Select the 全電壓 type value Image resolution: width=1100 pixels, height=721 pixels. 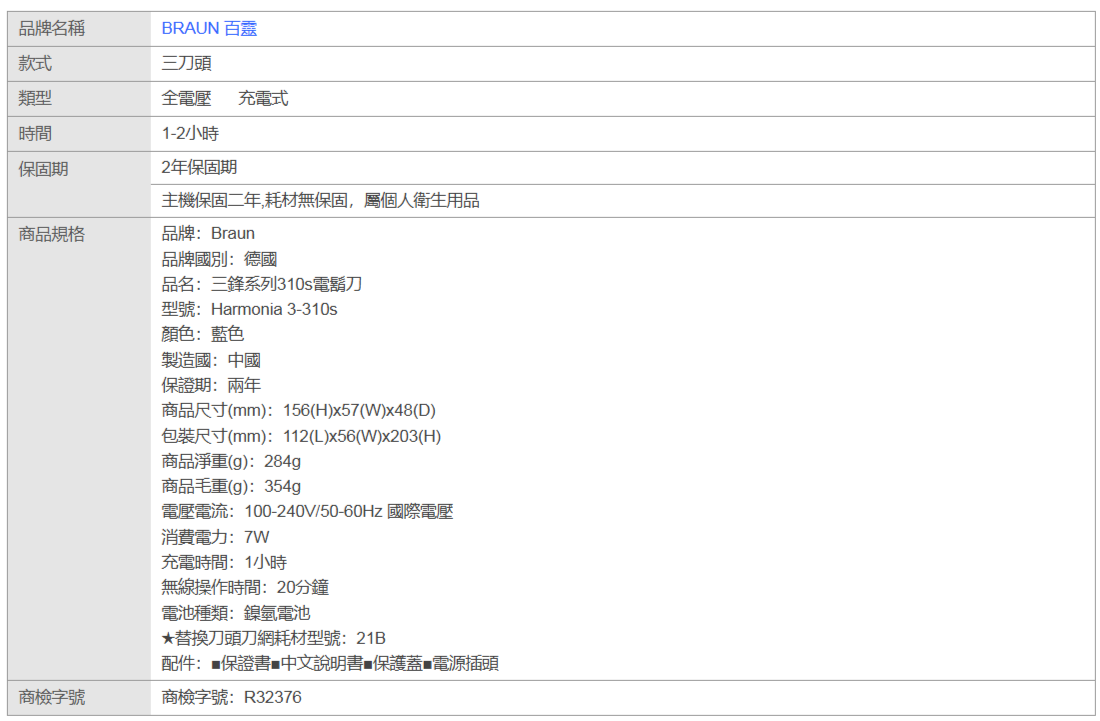click(187, 99)
